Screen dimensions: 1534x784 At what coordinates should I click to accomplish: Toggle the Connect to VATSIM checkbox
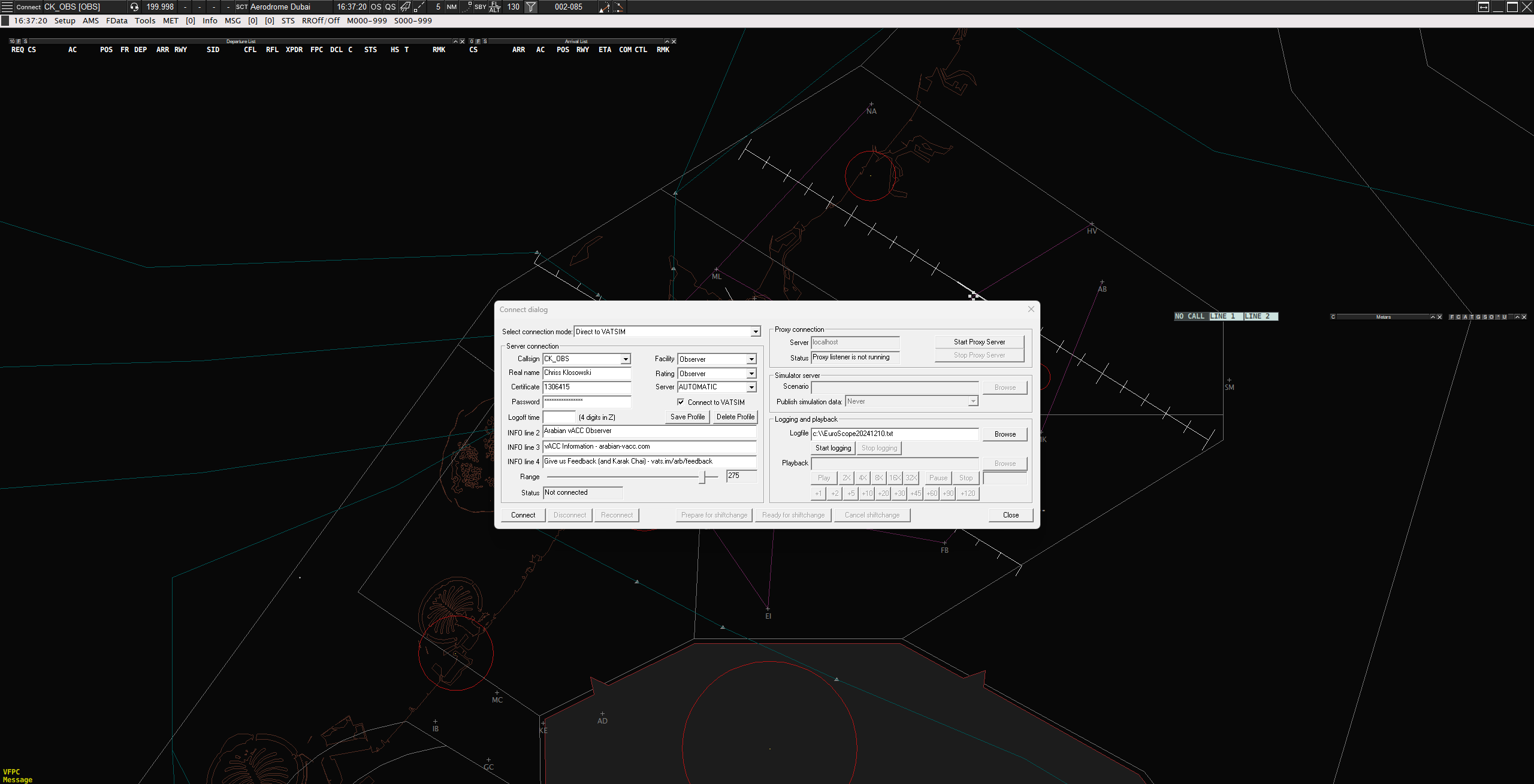681,402
